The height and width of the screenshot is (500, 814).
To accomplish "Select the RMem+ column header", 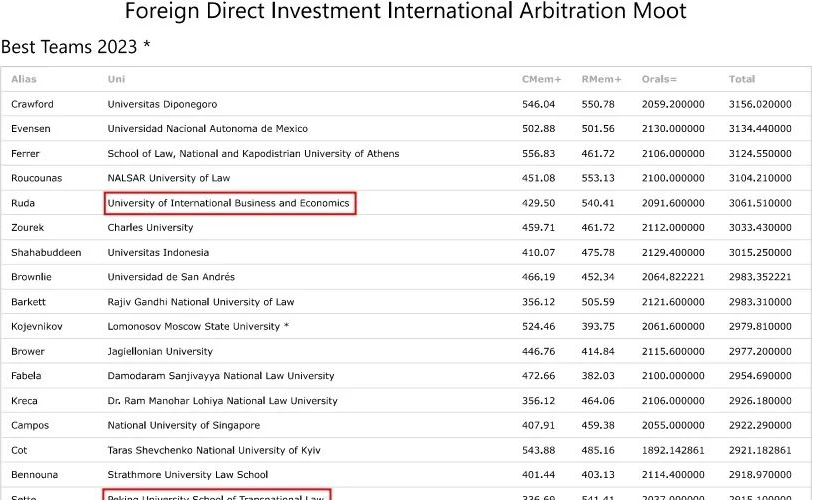I will (x=601, y=79).
